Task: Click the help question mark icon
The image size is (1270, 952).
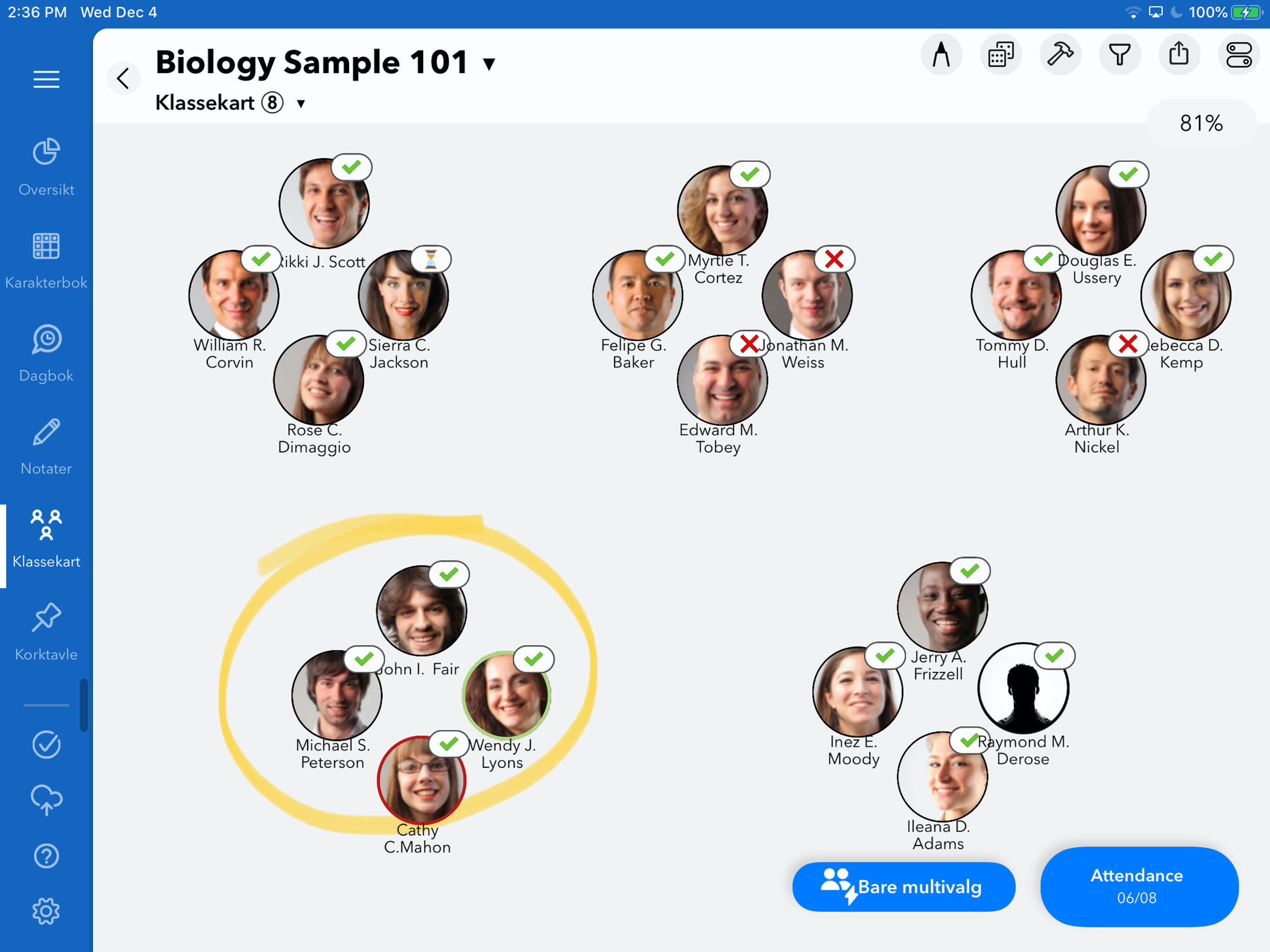Action: click(x=46, y=855)
